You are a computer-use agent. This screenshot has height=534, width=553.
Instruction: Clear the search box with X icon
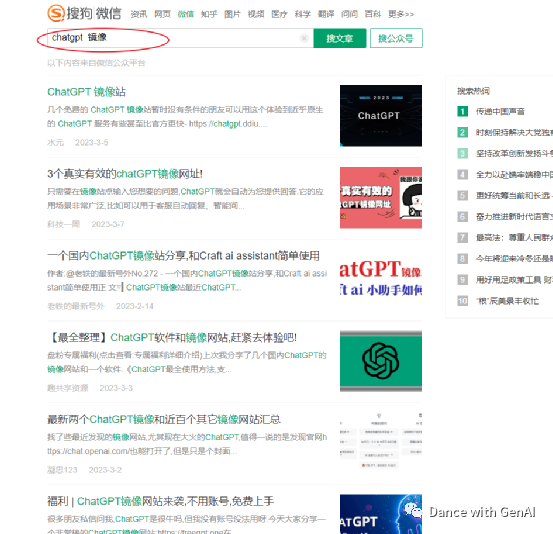pyautogui.click(x=304, y=38)
